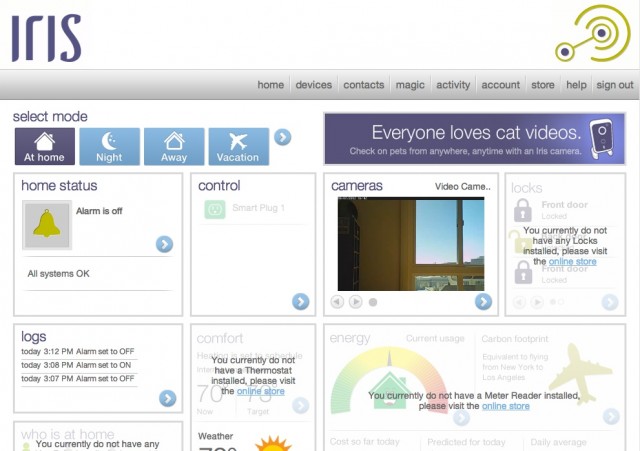Click the logs heading
This screenshot has height=451, width=640.
coord(33,337)
